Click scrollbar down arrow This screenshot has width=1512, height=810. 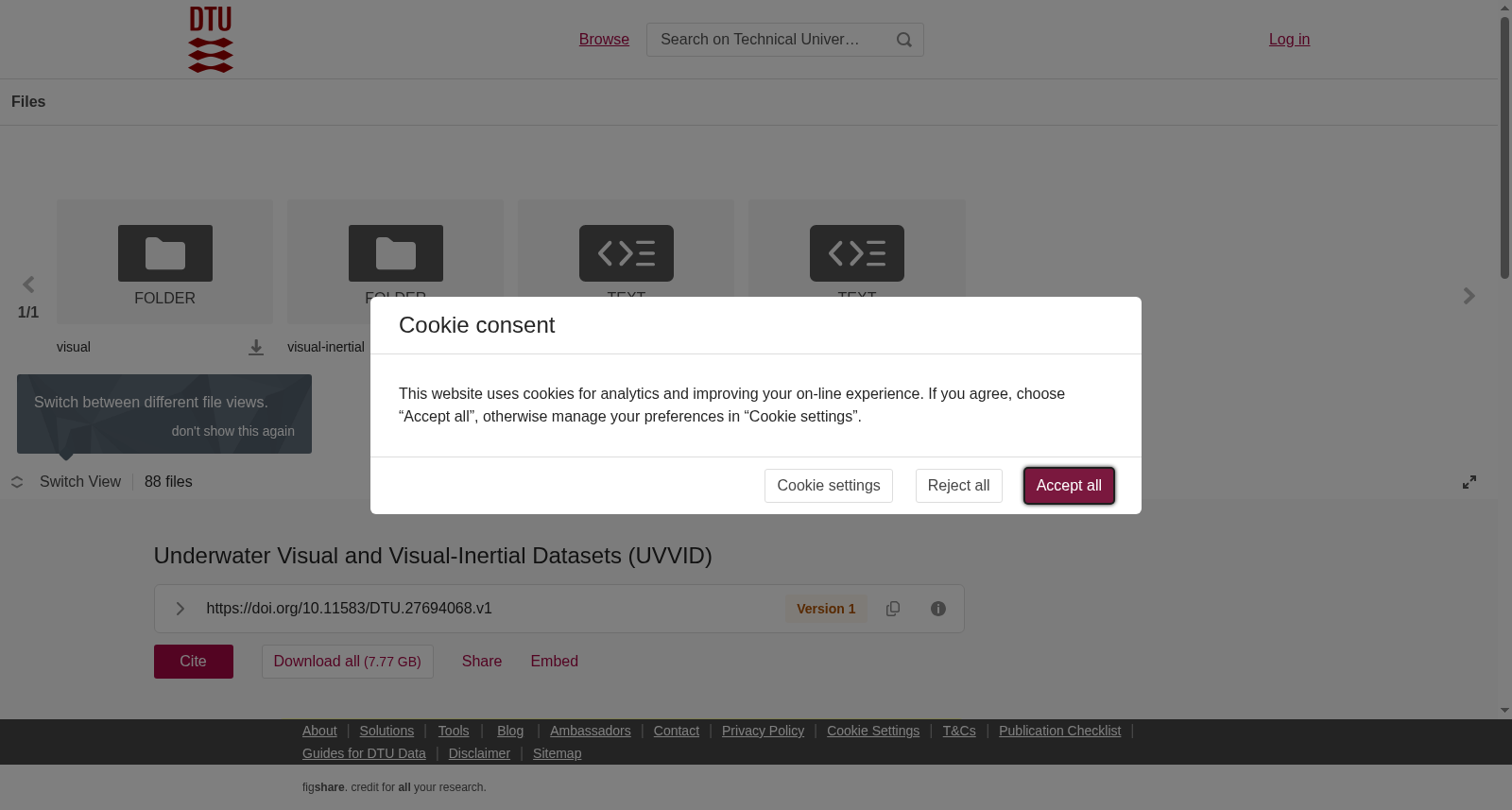coord(1504,711)
